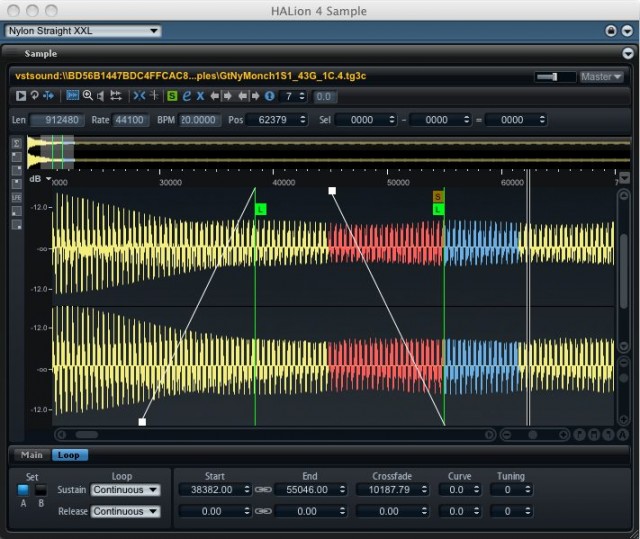Toggle the snap crossing icon in toolbar
This screenshot has width=640, height=539.
click(139, 96)
